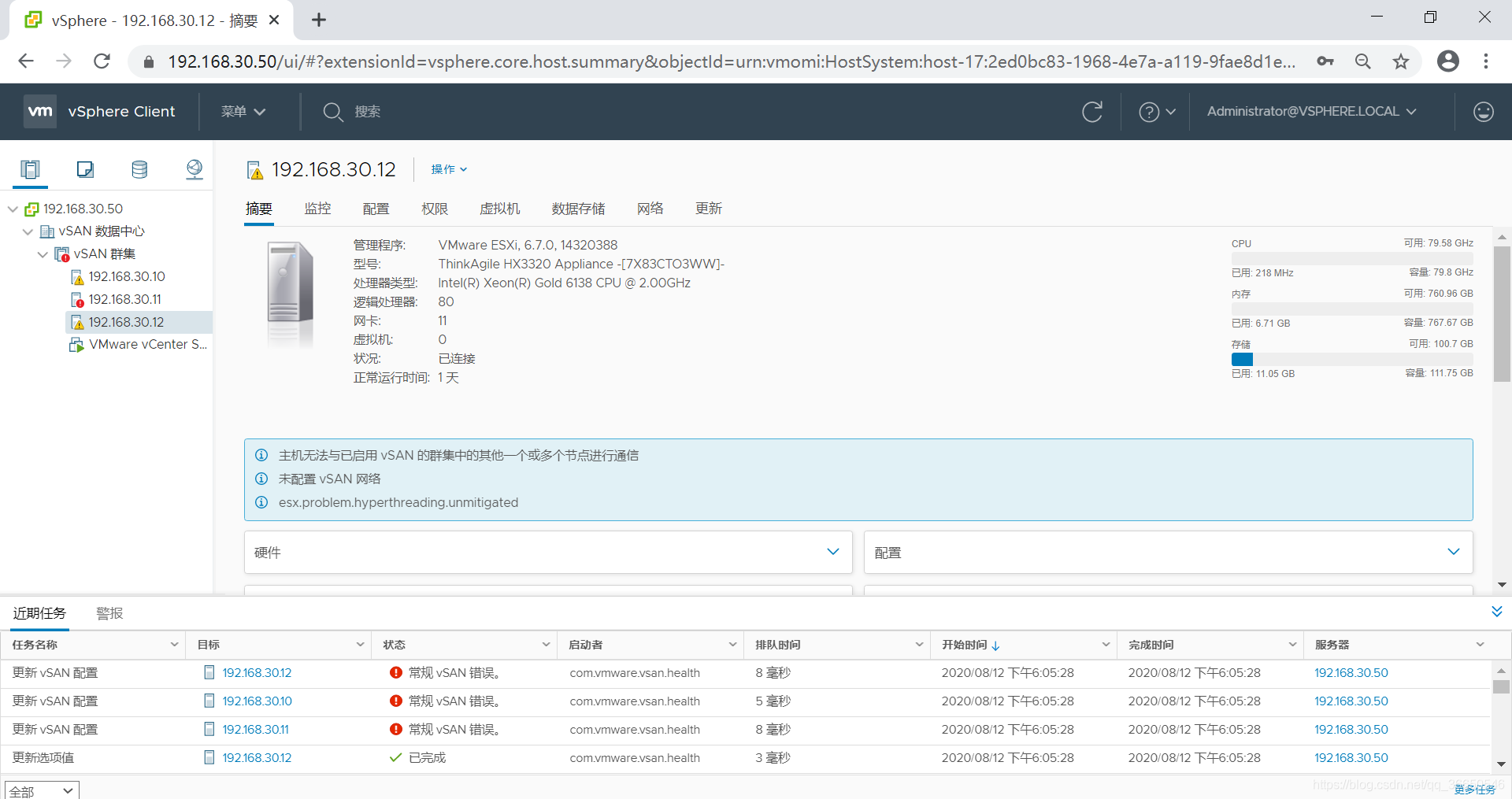The image size is (1512, 799).
Task: Open the Chrome profile avatar
Action: pos(1448,61)
